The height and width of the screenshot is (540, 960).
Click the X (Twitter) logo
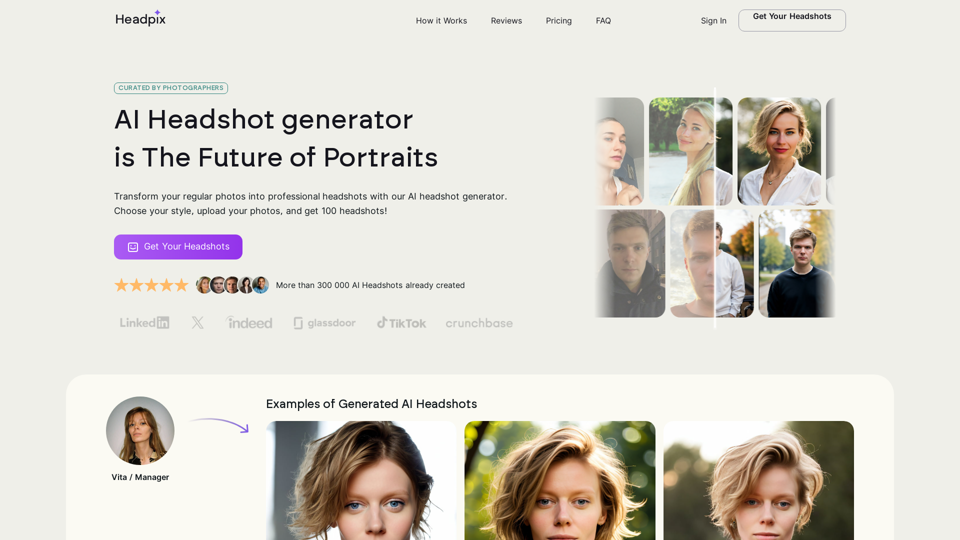click(x=197, y=323)
